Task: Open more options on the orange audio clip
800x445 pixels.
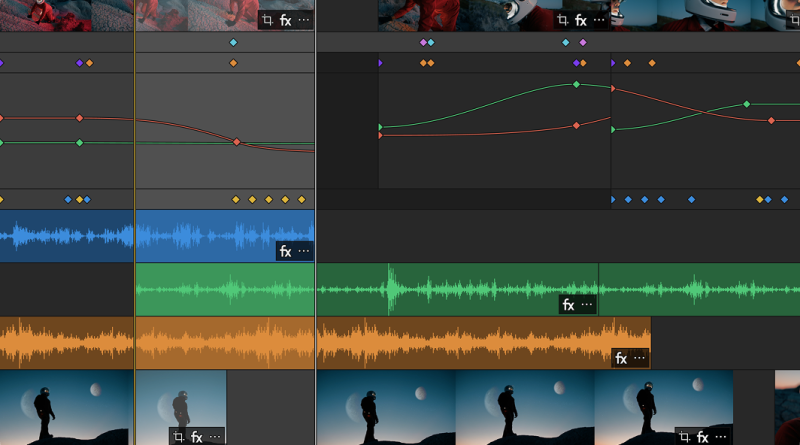Action: point(639,358)
